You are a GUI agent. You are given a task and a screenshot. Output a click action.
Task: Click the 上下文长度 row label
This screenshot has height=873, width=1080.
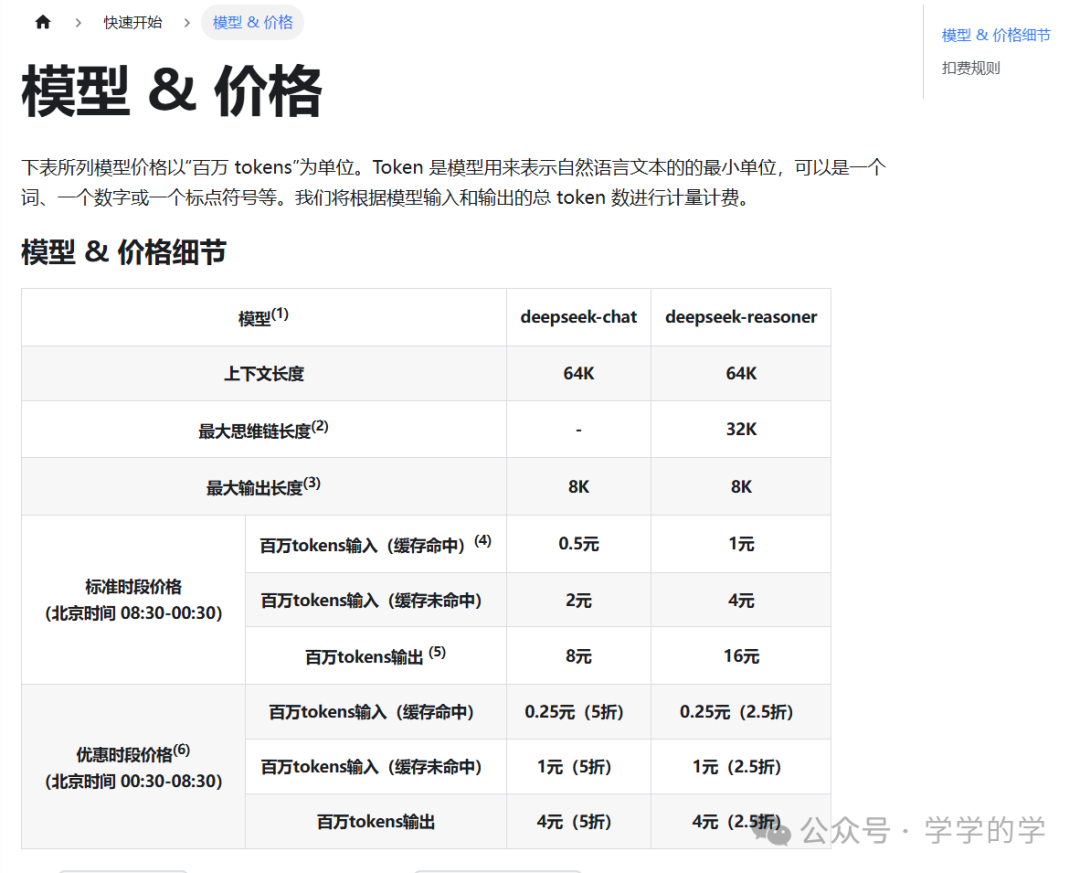coord(264,373)
